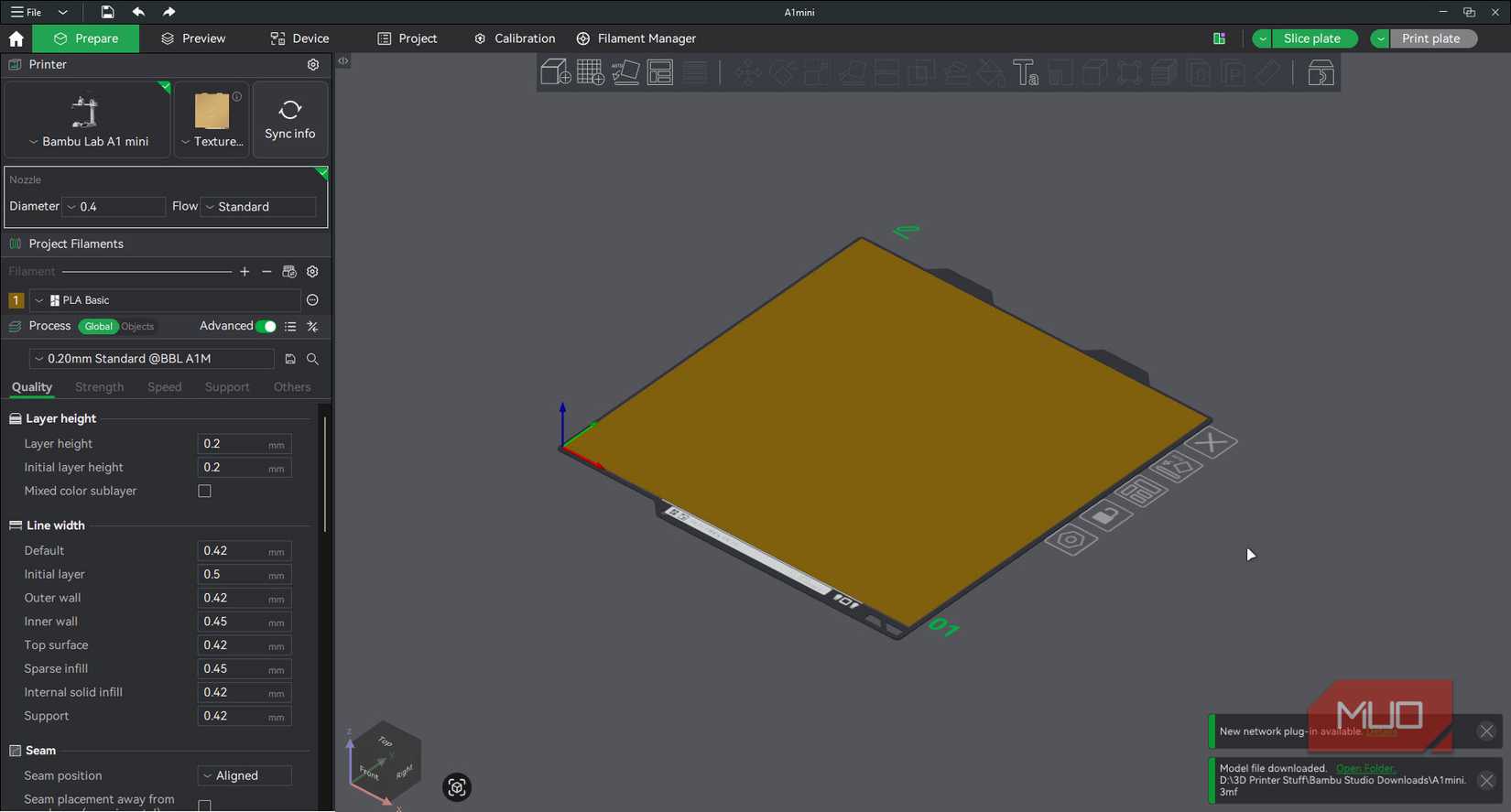
Task: Open the Assembly view icon
Action: pos(1321,72)
